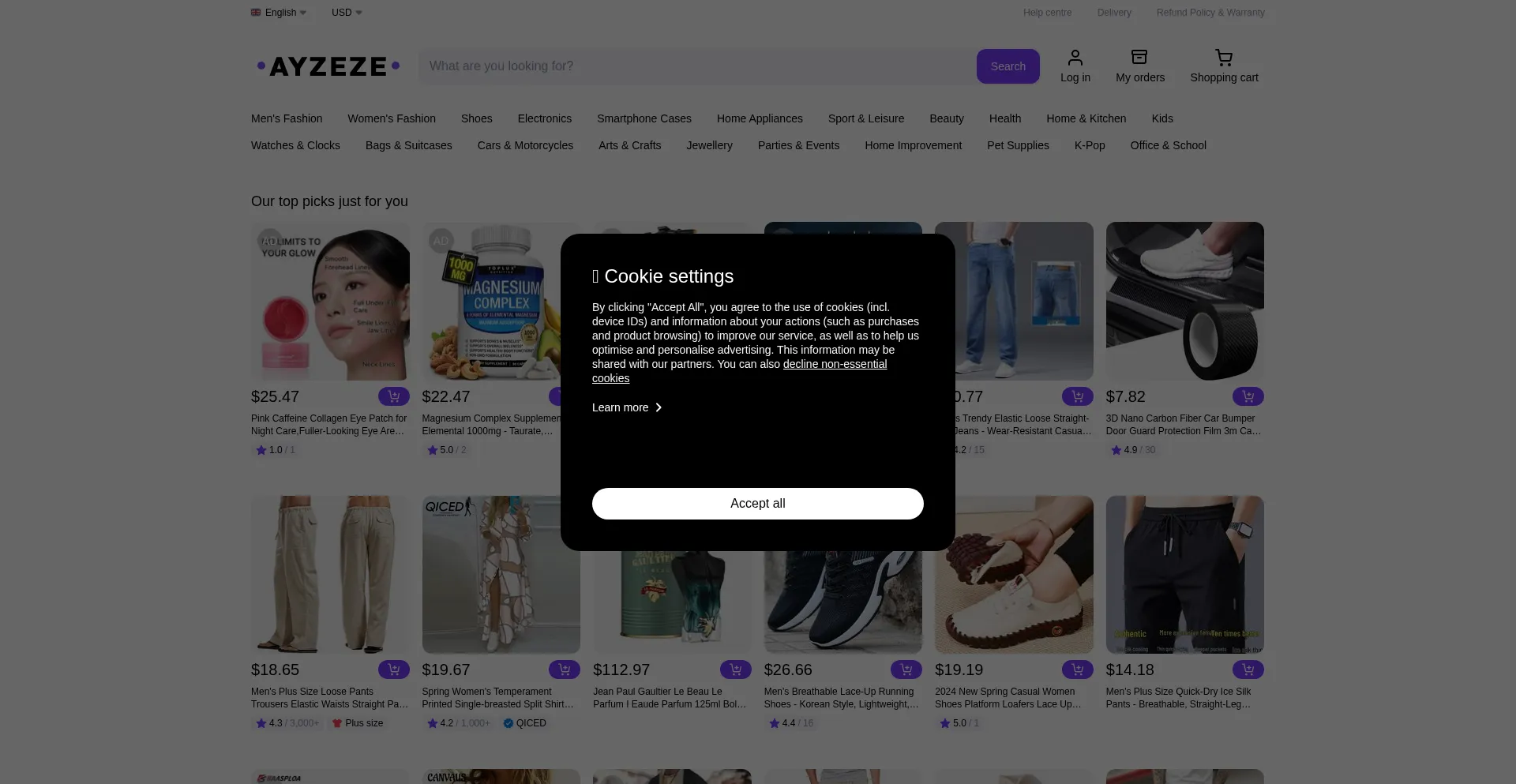
Task: Add the $19.19 platform loafers to cart
Action: coord(1077,670)
